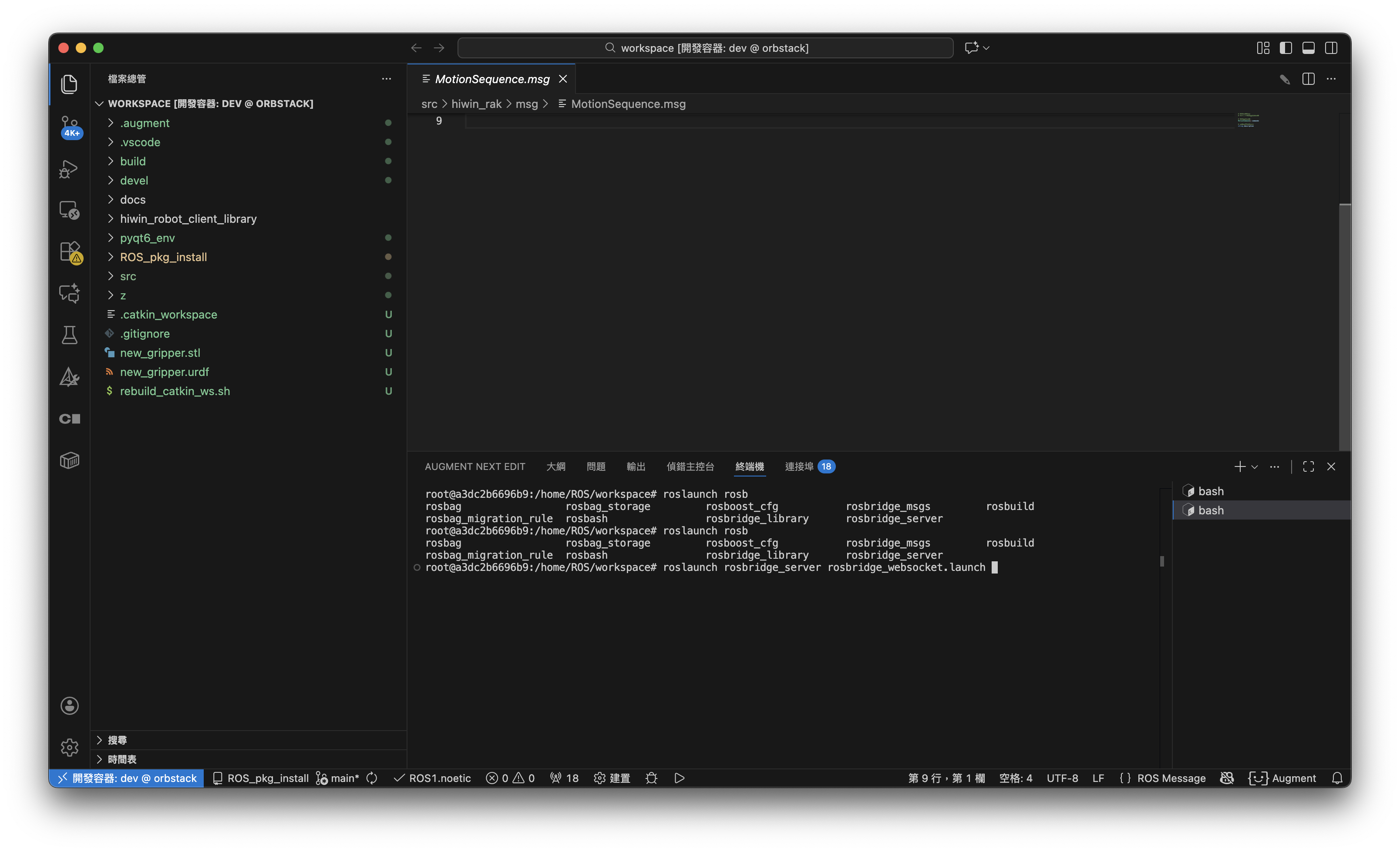Image resolution: width=1400 pixels, height=852 pixels.
Task: Create a new terminal with plus icon
Action: click(1240, 466)
